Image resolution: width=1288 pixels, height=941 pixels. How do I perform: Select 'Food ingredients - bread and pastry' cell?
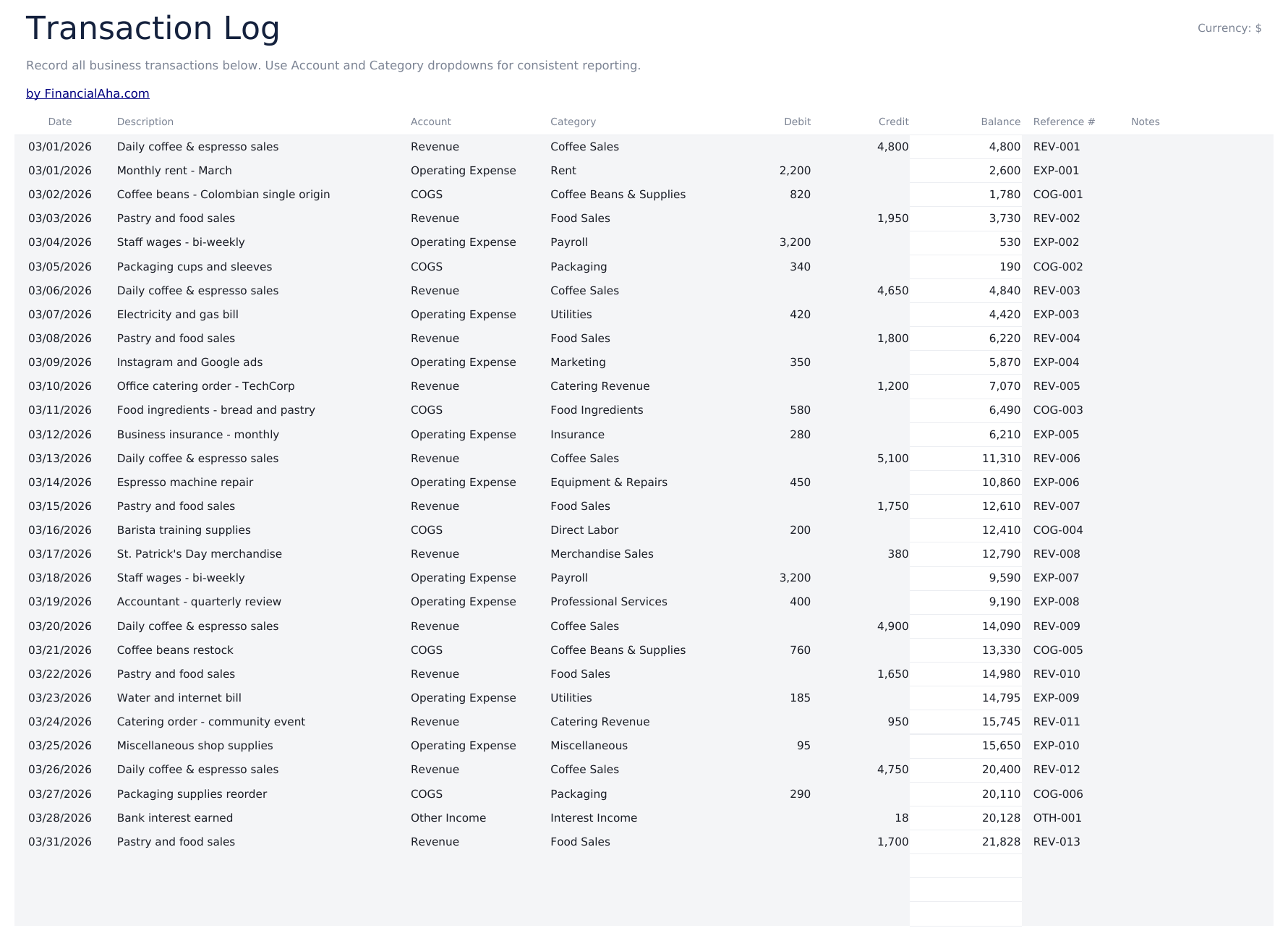coord(216,410)
